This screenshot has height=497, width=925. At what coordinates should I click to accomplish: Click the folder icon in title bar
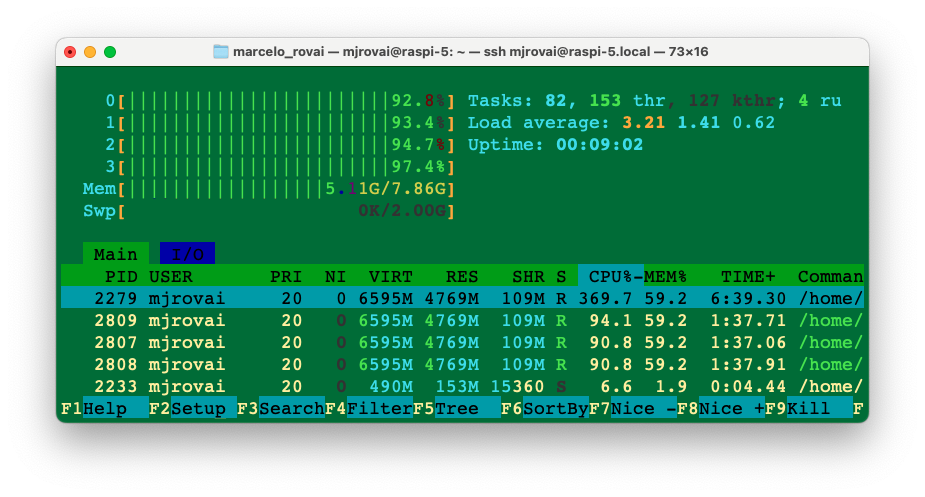point(221,52)
